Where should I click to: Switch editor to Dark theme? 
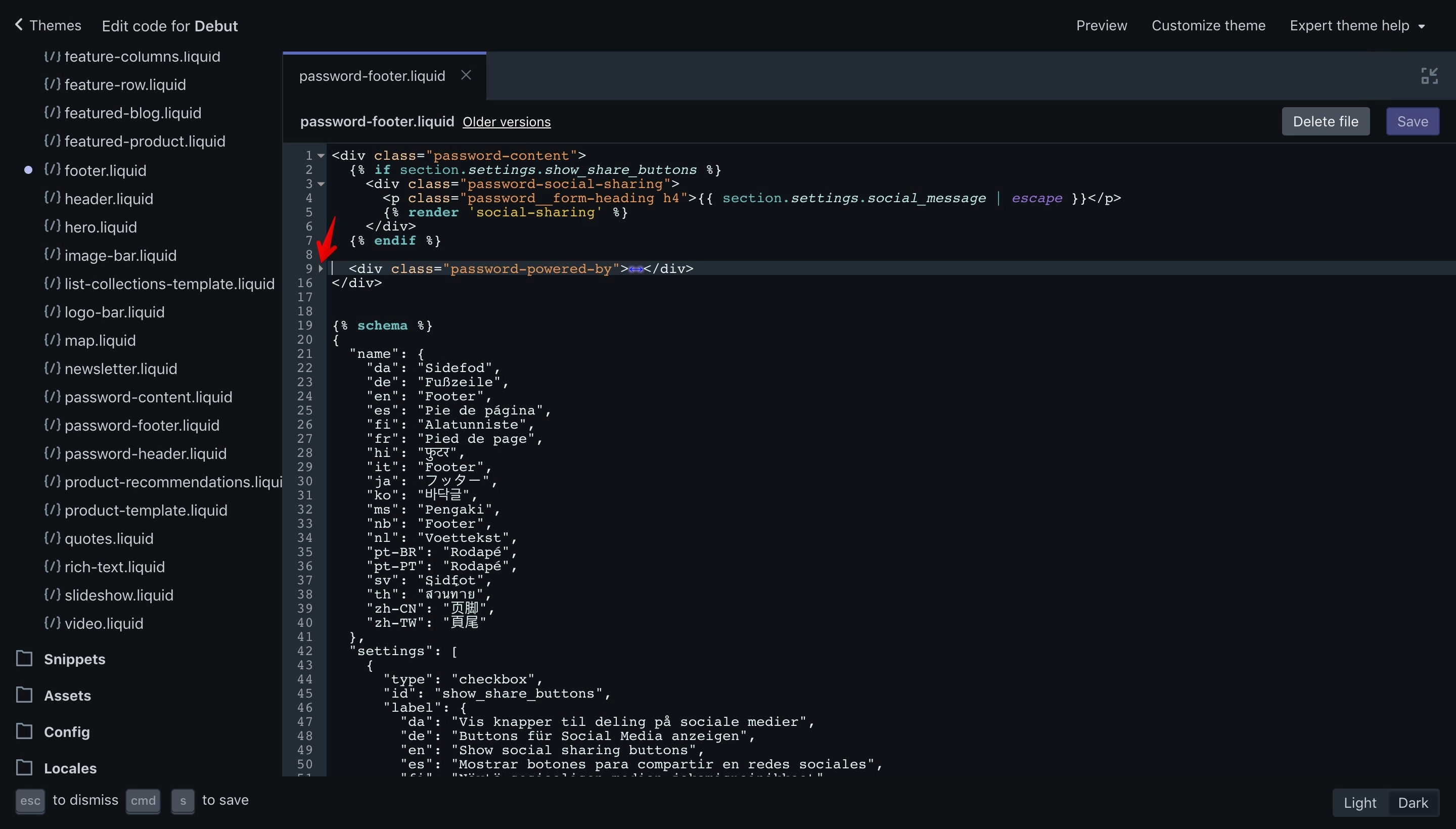(1413, 803)
